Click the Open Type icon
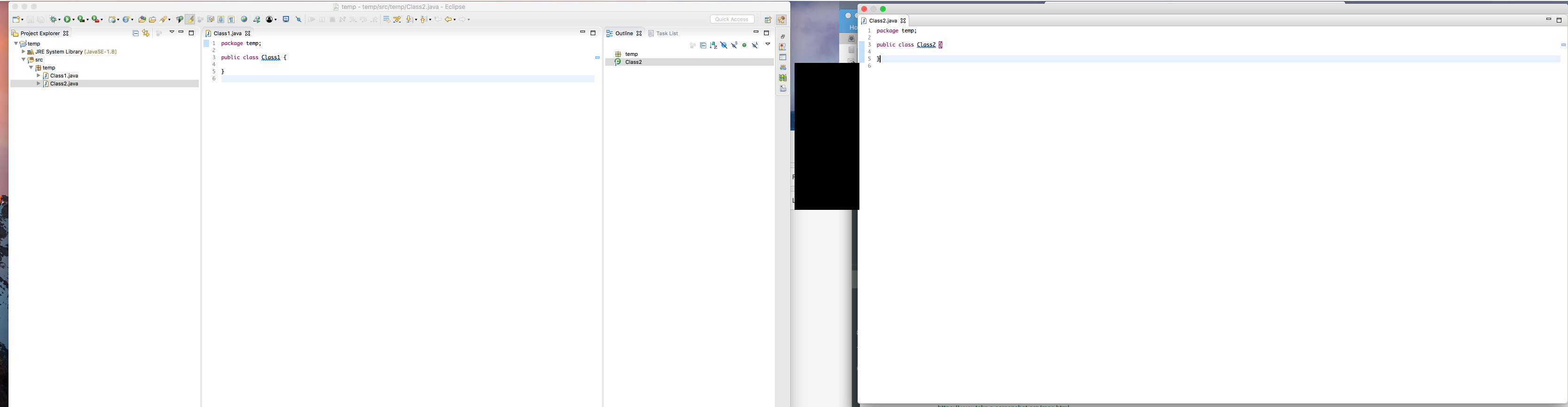The image size is (1568, 407). pos(142,19)
